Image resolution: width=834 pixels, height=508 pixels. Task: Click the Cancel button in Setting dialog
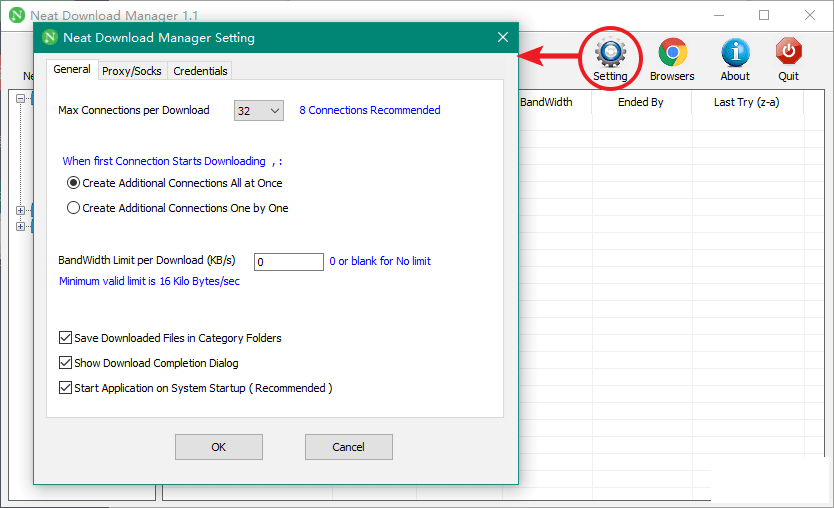coord(348,447)
